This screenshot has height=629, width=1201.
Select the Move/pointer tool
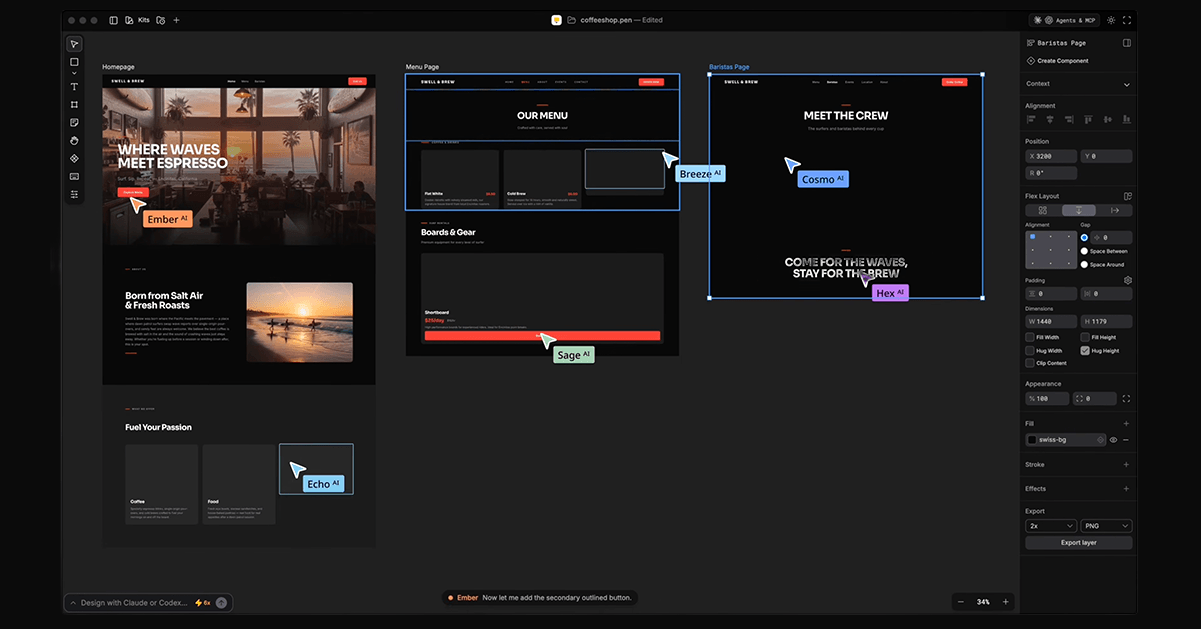pos(74,44)
